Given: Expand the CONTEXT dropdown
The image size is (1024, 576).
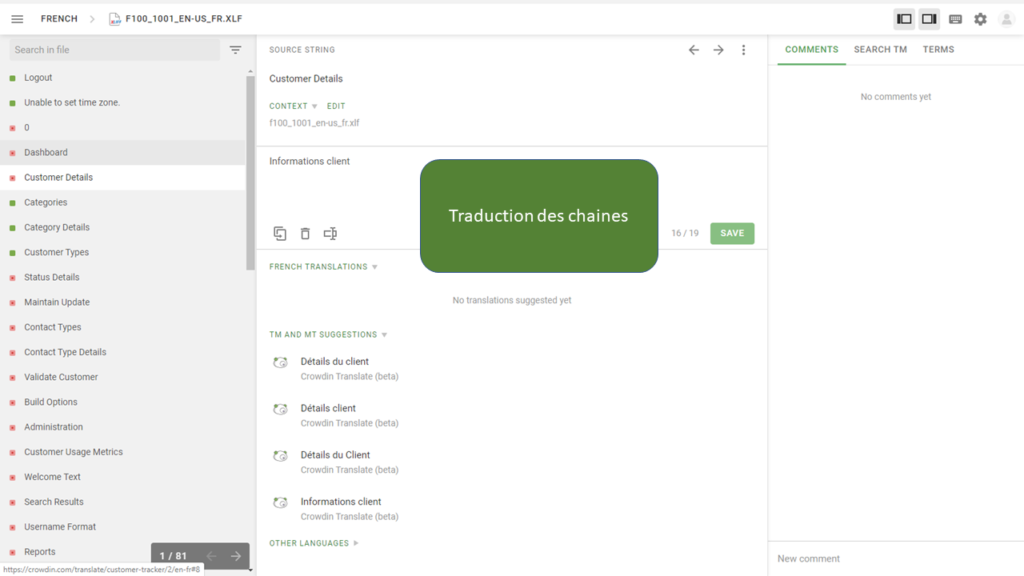Looking at the screenshot, I should coord(293,106).
